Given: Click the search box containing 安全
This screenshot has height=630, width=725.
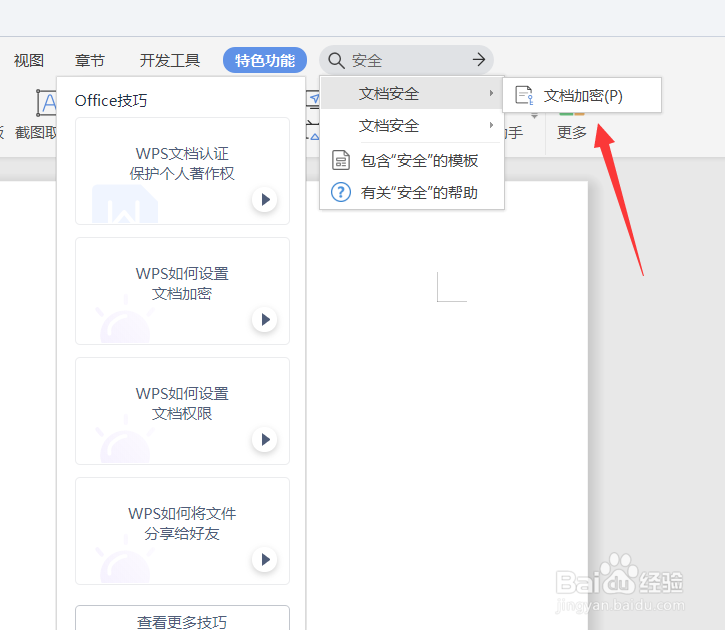Looking at the screenshot, I should pyautogui.click(x=406, y=60).
